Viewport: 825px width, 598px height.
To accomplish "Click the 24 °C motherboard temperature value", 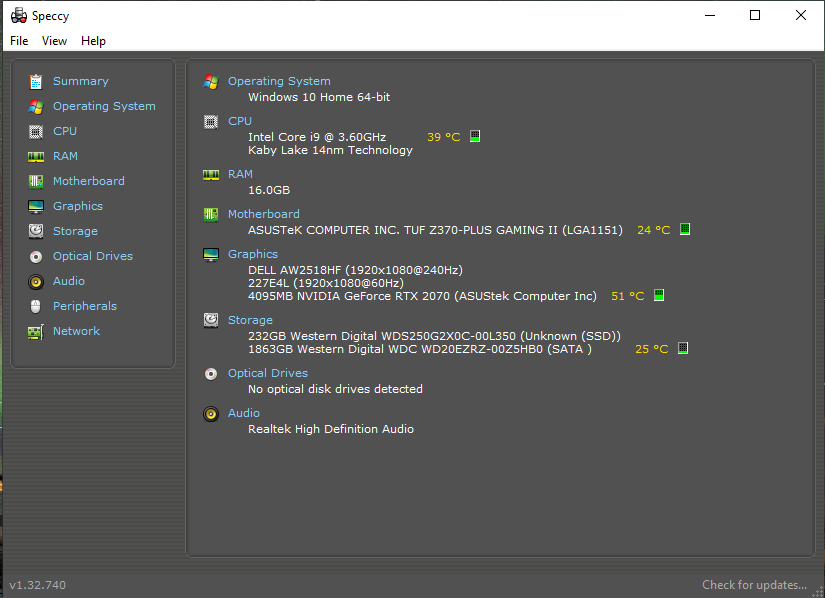I will (x=653, y=230).
